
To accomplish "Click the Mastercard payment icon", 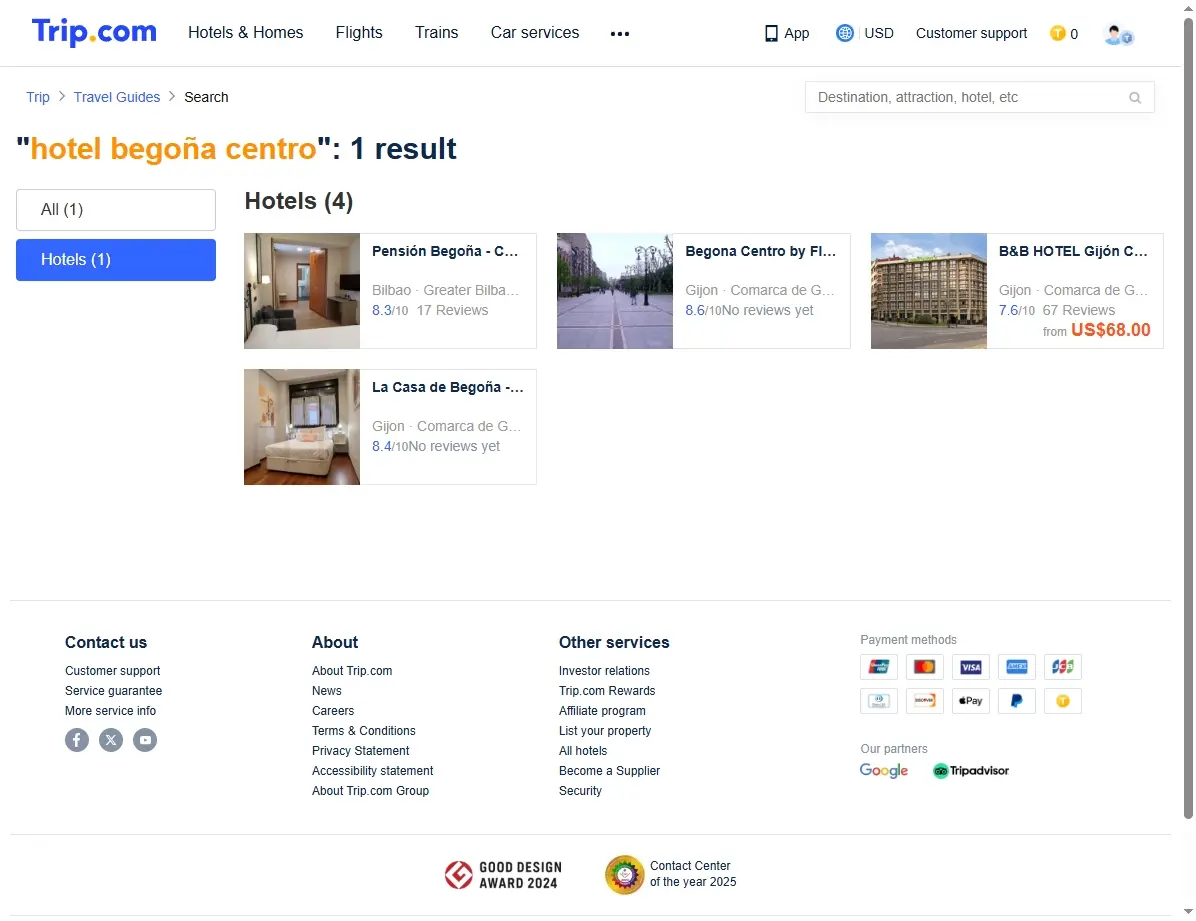I will pos(924,667).
